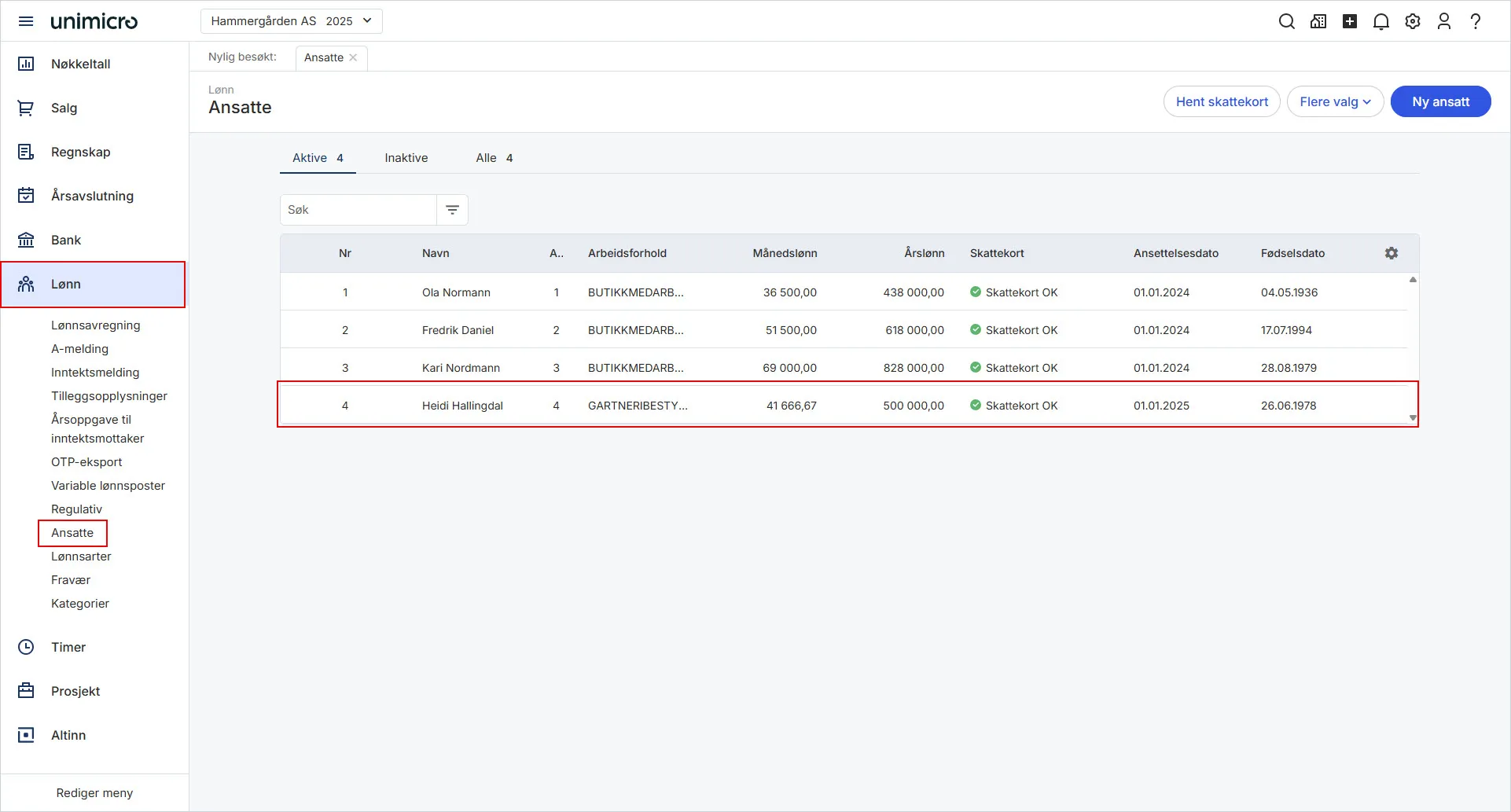The image size is (1511, 812).
Task: Open the hamburger menu icon
Action: pos(26,21)
